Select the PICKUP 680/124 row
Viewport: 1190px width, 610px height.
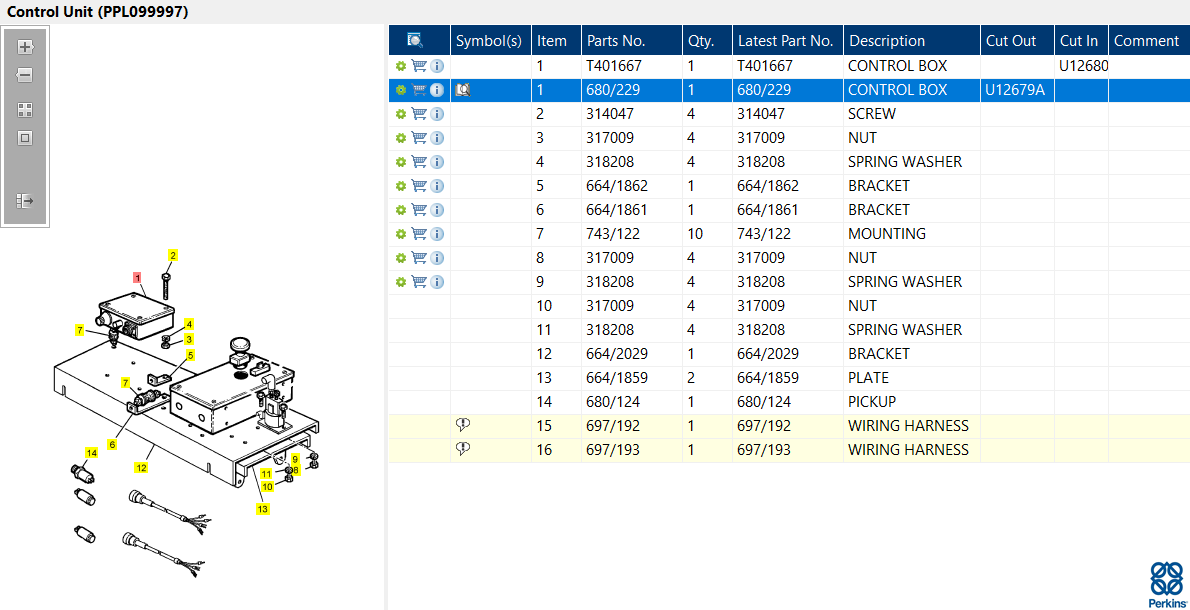[789, 401]
